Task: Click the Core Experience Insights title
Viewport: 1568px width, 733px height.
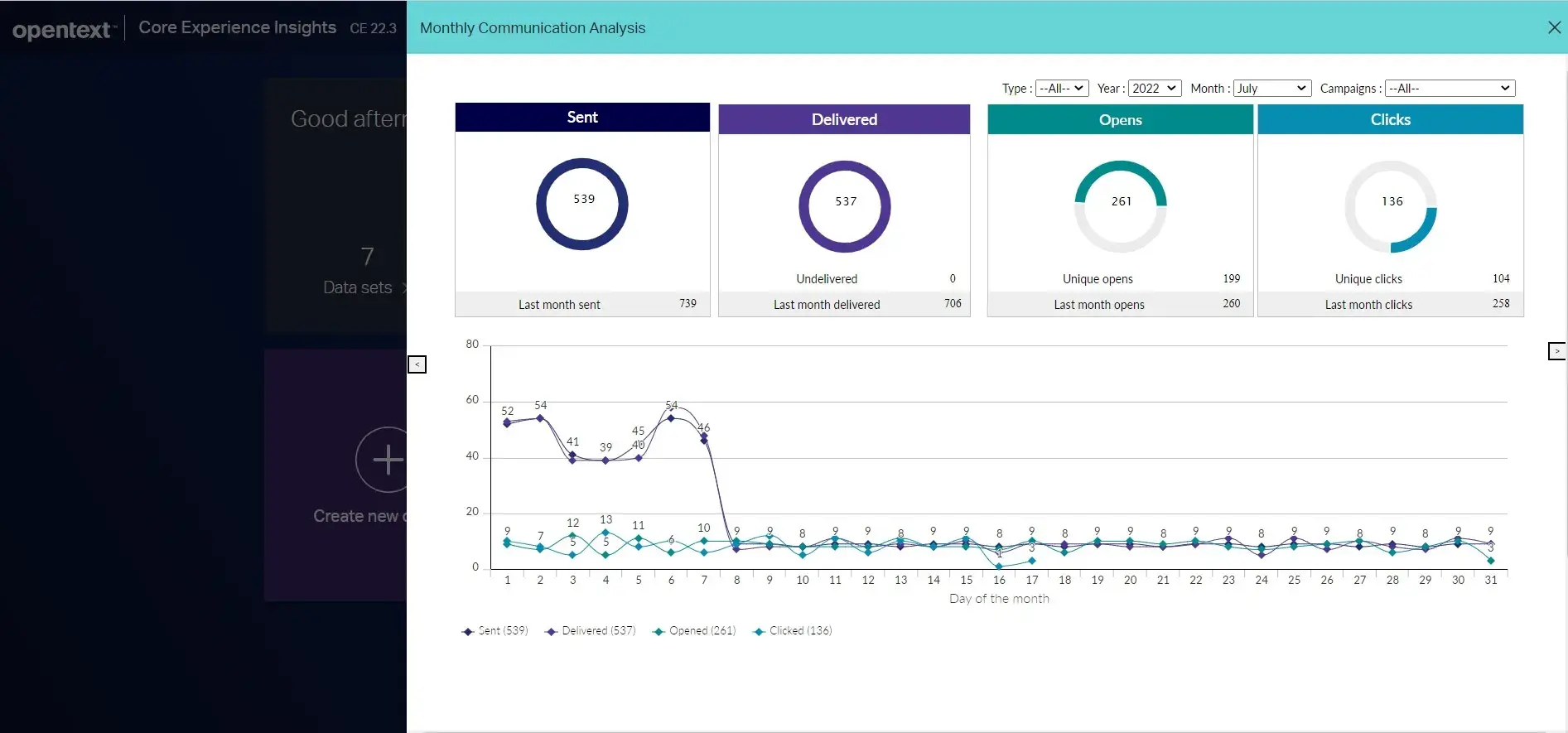Action: 237,27
